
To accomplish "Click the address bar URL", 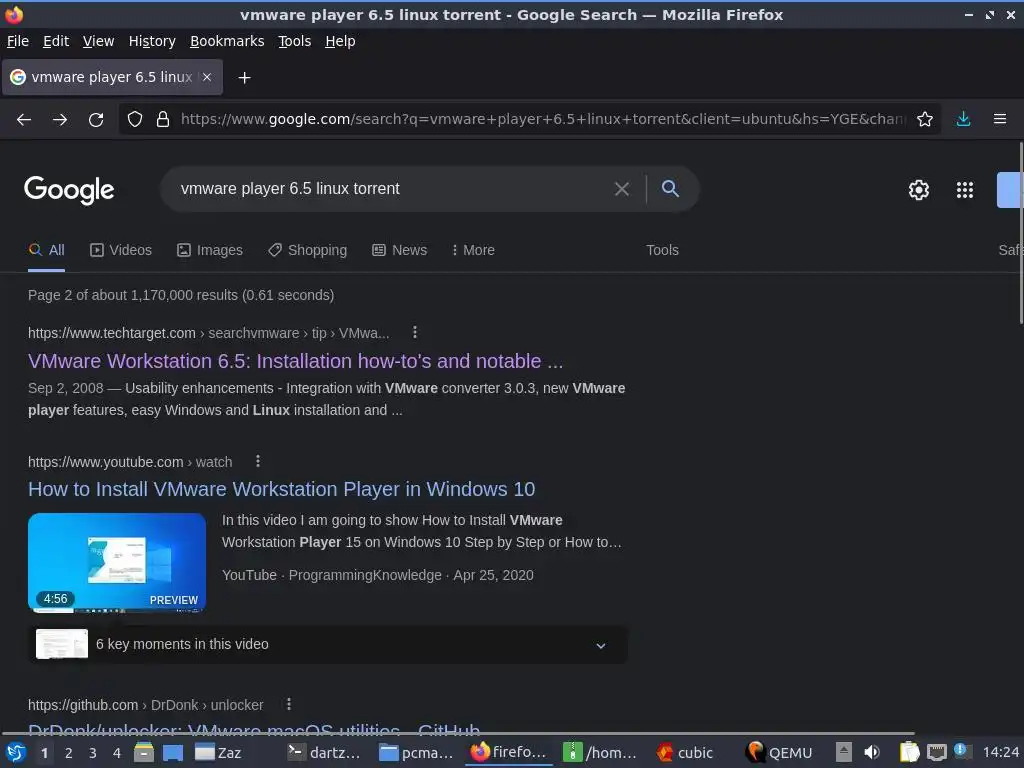I will pos(542,120).
